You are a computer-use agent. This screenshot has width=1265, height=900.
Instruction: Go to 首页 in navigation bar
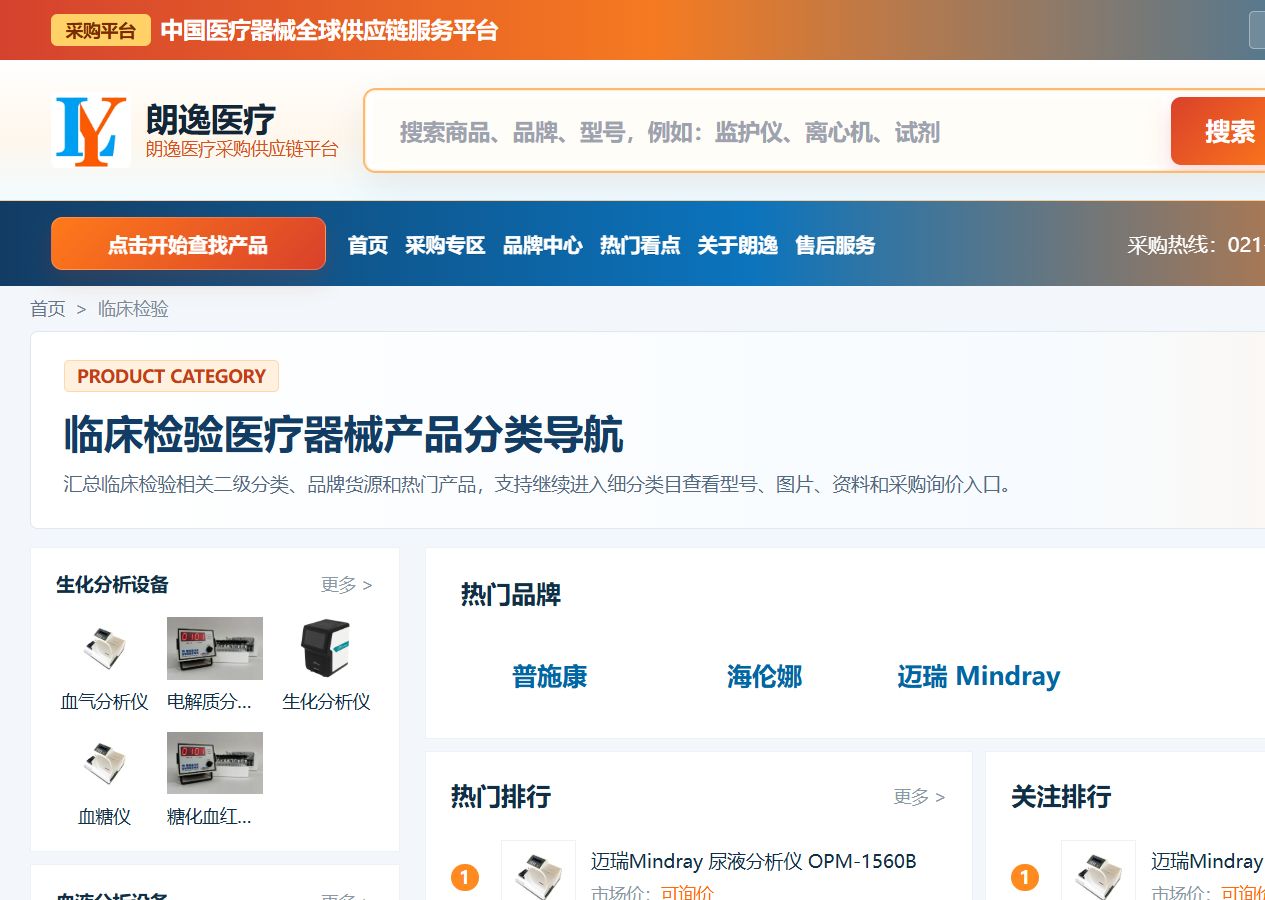[x=368, y=245]
